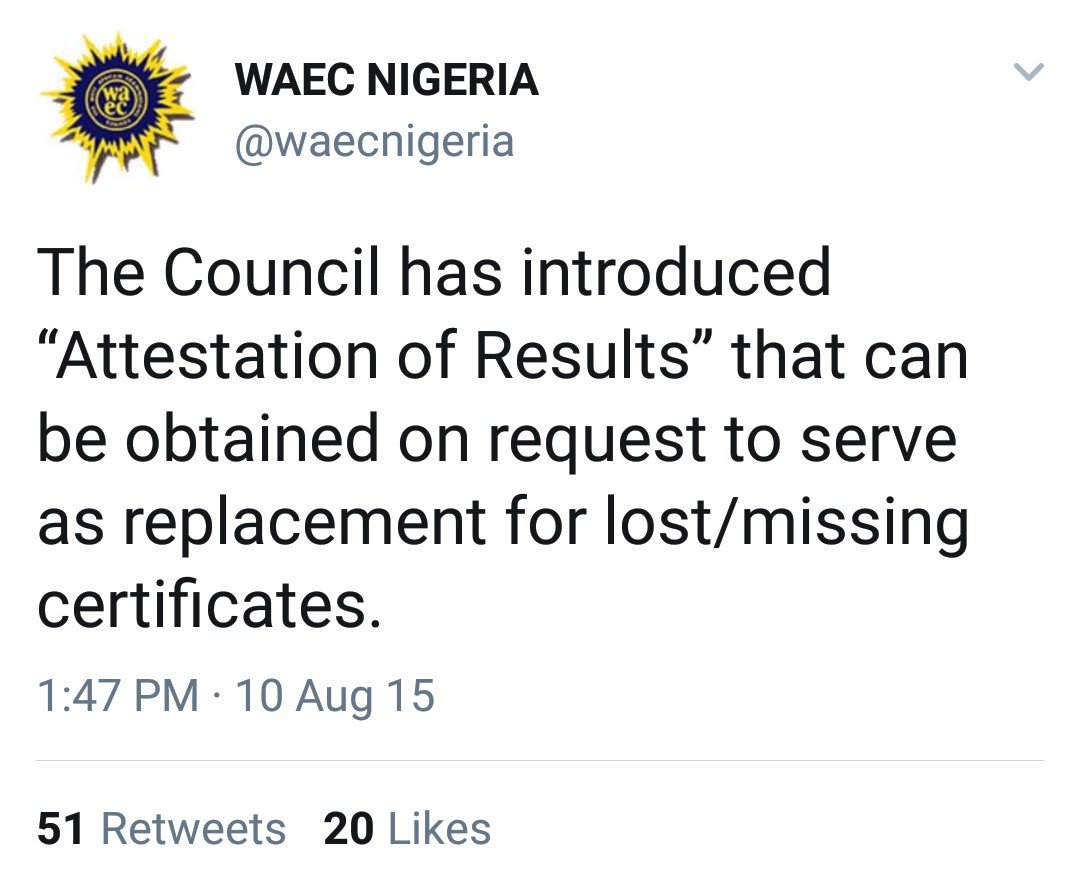Viewport: 1080px width, 890px height.
Task: Click the 1:47 PM timestamp
Action: tap(118, 695)
